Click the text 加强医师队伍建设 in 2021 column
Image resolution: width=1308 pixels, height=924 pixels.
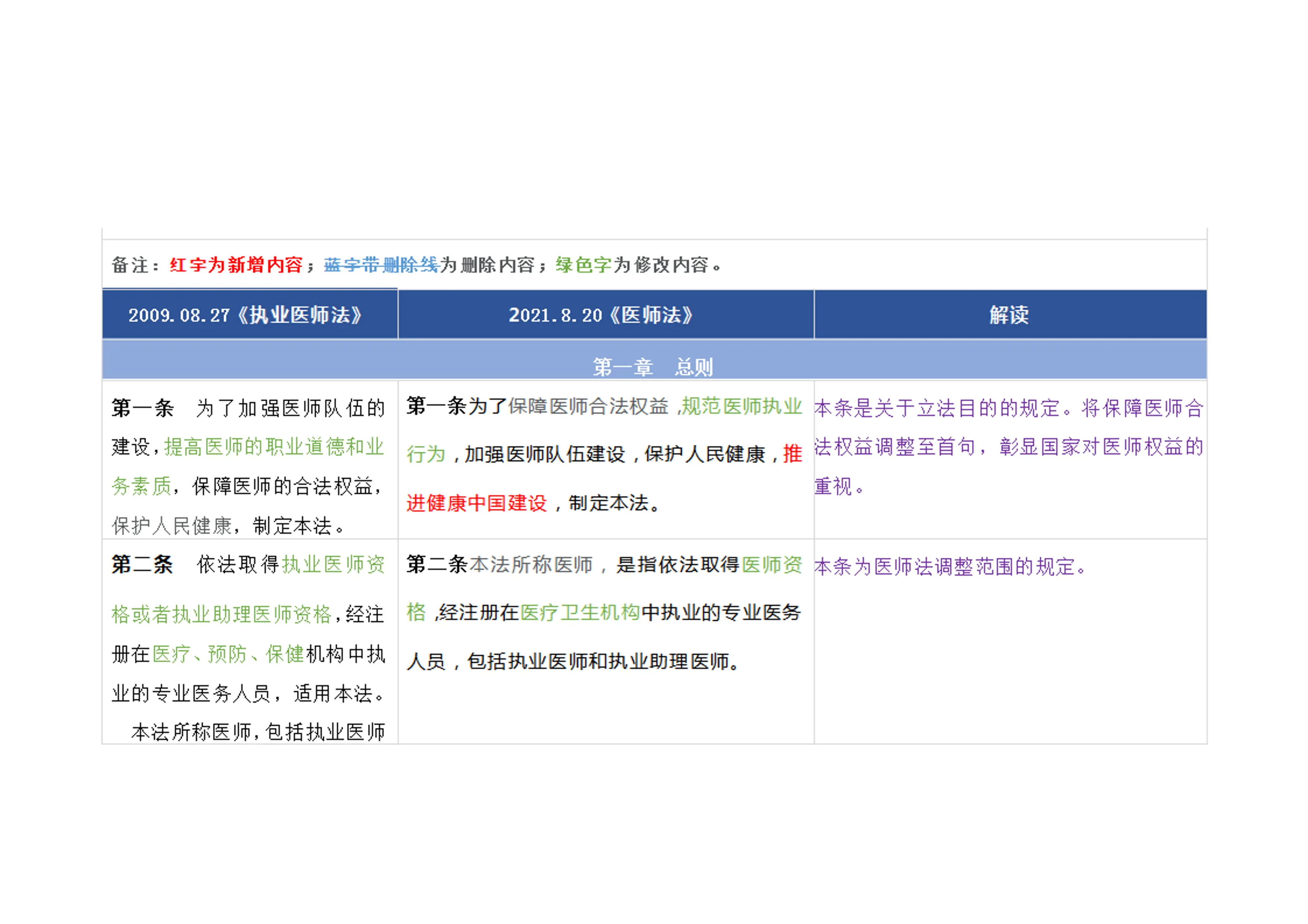click(545, 454)
